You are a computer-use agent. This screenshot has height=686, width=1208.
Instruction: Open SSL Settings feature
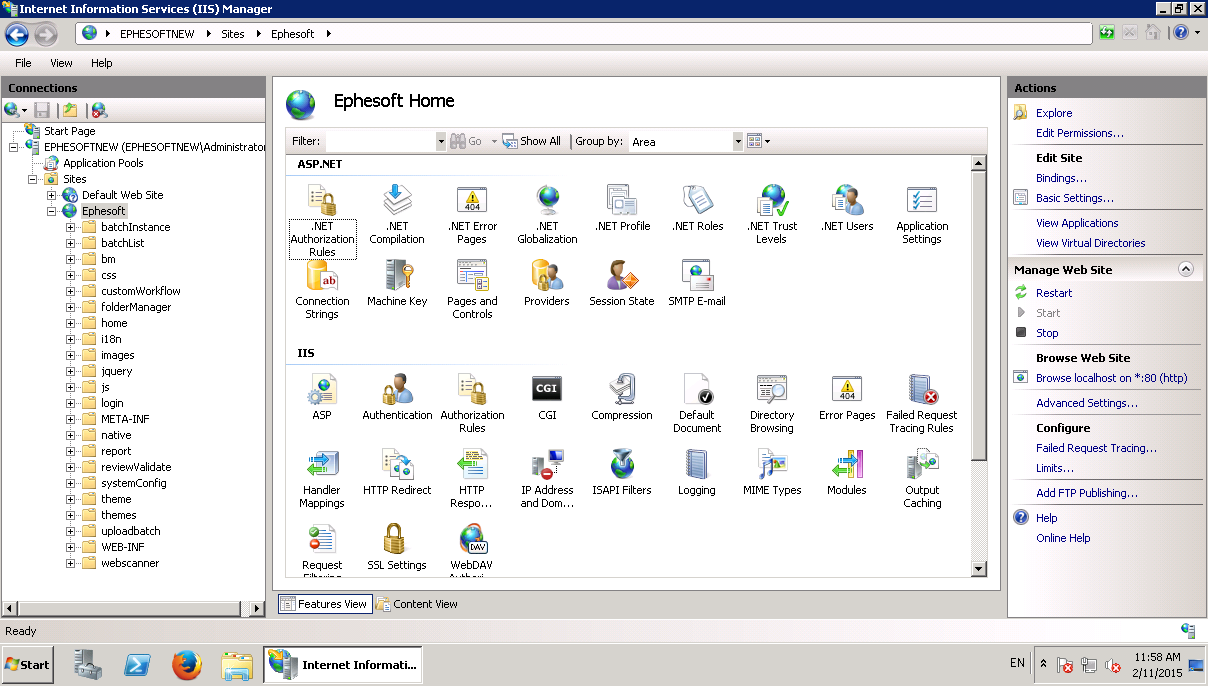click(x=397, y=547)
